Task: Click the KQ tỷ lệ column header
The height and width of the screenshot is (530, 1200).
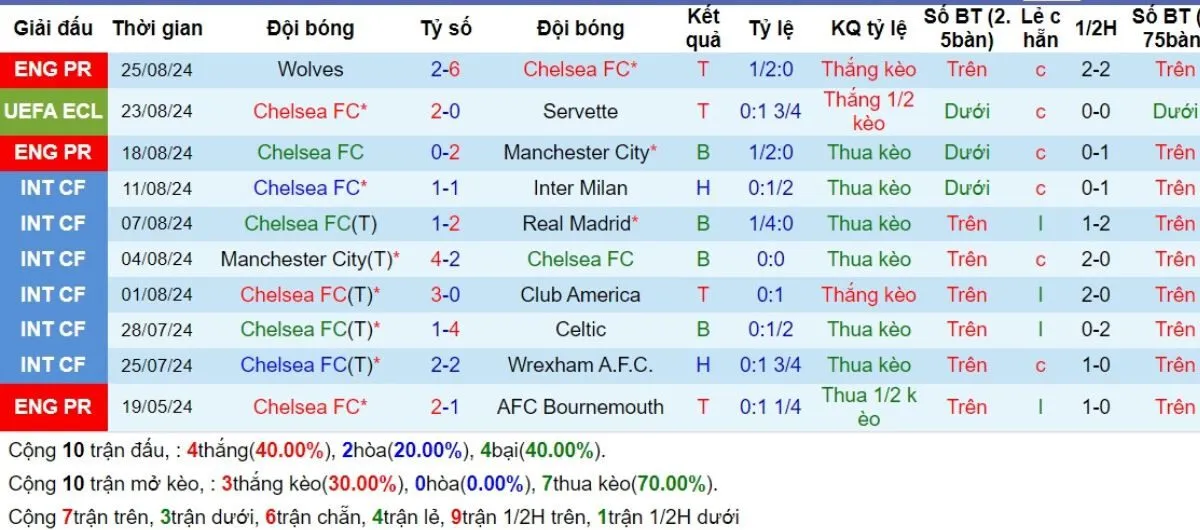Action: 869,28
